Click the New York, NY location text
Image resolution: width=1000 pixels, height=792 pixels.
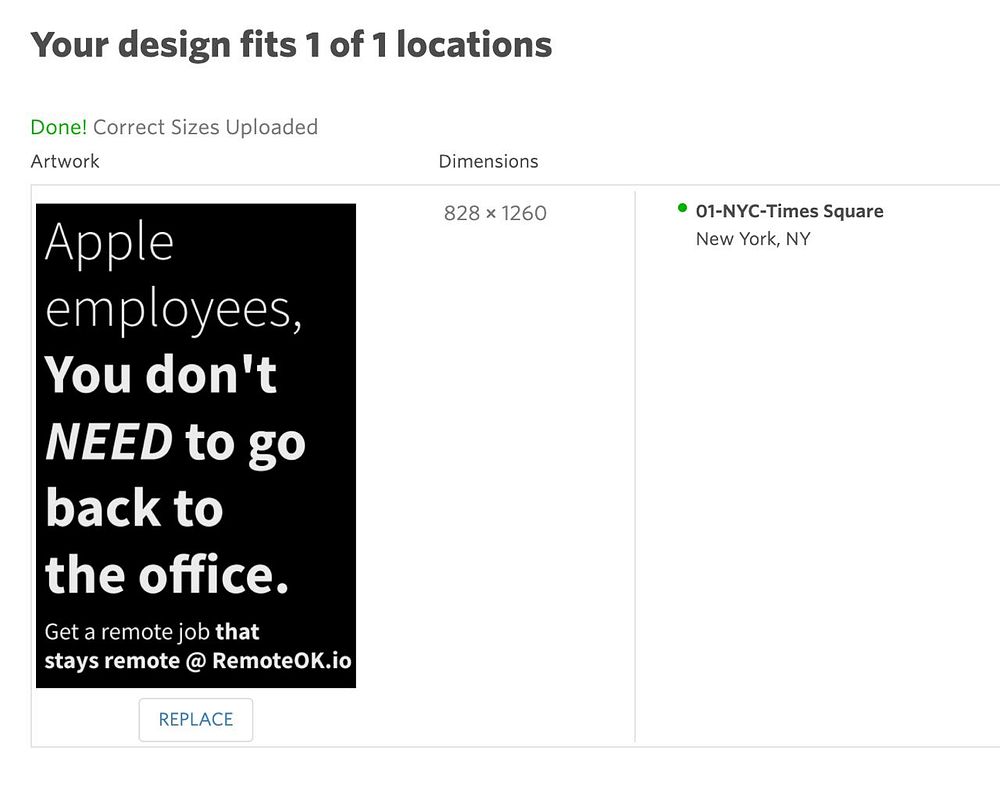[x=753, y=239]
